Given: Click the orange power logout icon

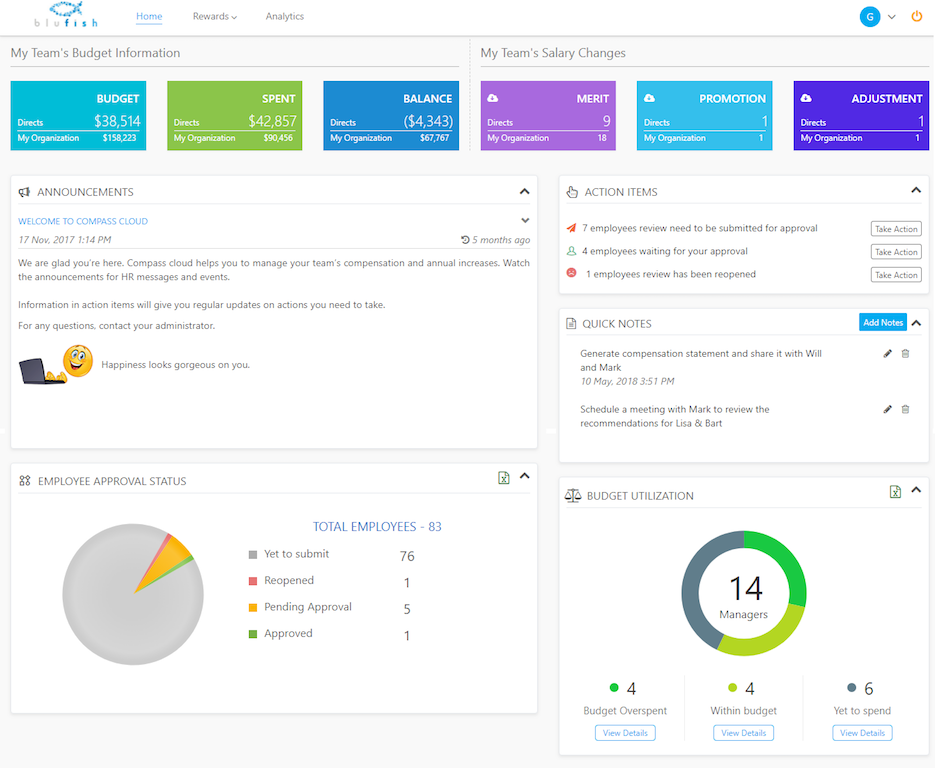Looking at the screenshot, I should (917, 16).
